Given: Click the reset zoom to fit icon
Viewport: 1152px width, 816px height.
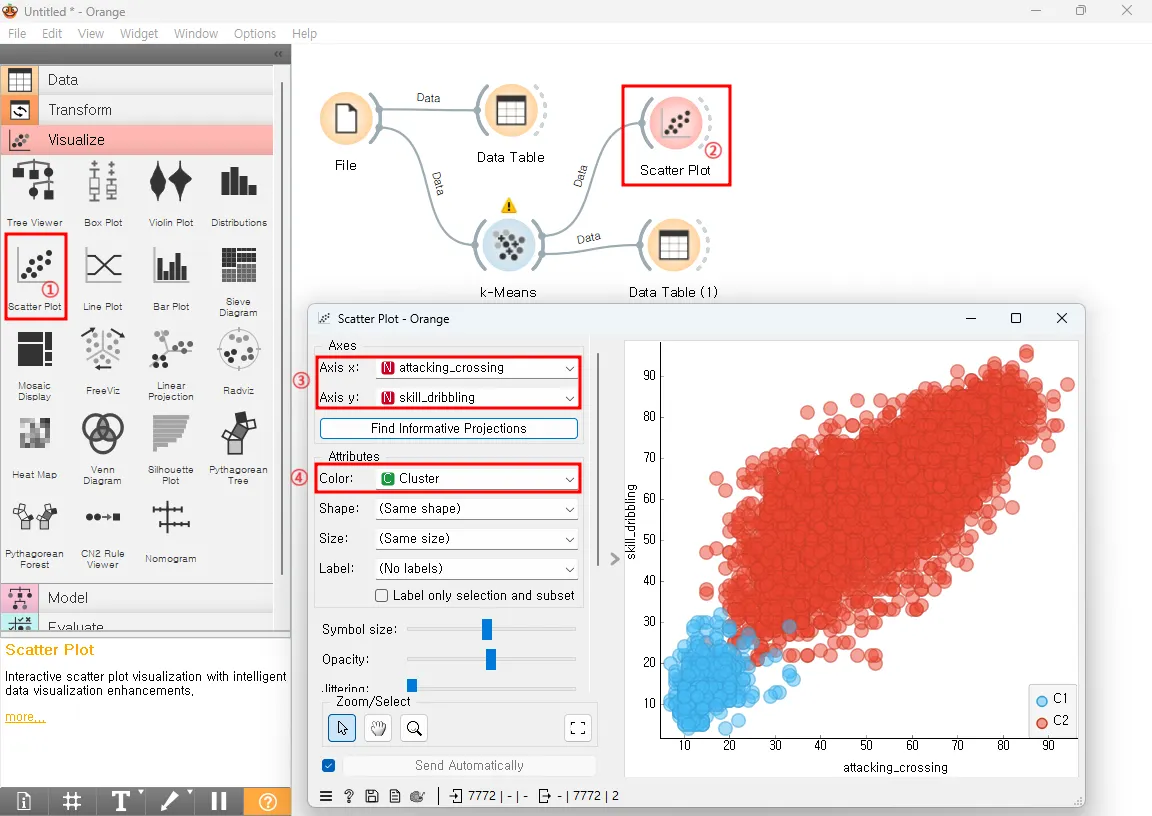Looking at the screenshot, I should click(x=578, y=728).
